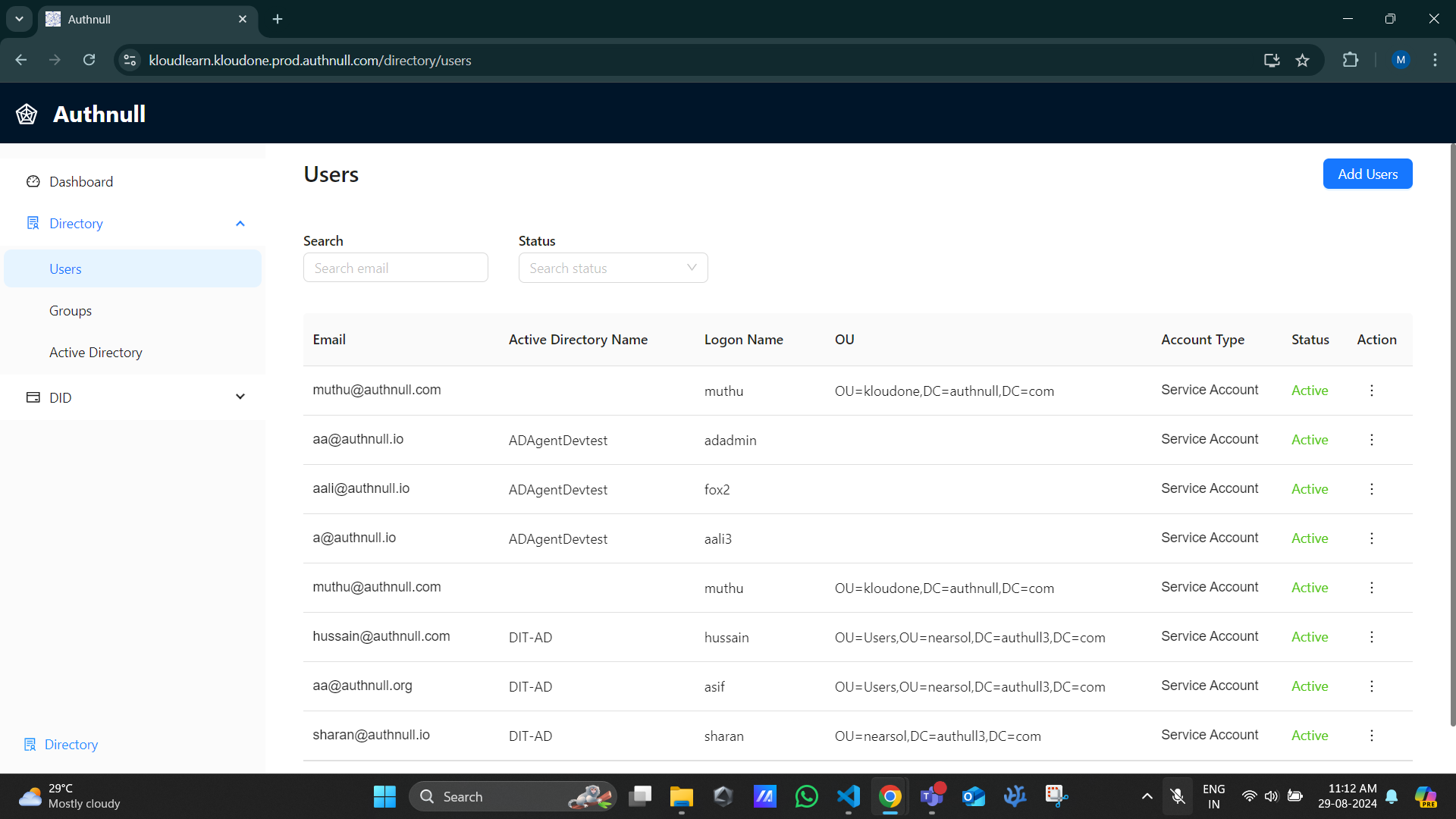The image size is (1456, 819).
Task: Click the DID section icon in sidebar
Action: (33, 397)
